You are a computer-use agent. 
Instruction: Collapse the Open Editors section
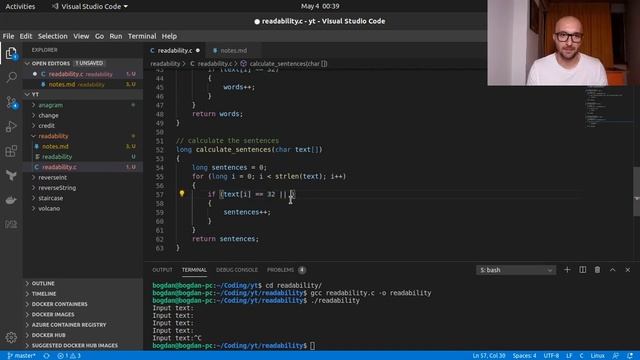tap(83, 63)
